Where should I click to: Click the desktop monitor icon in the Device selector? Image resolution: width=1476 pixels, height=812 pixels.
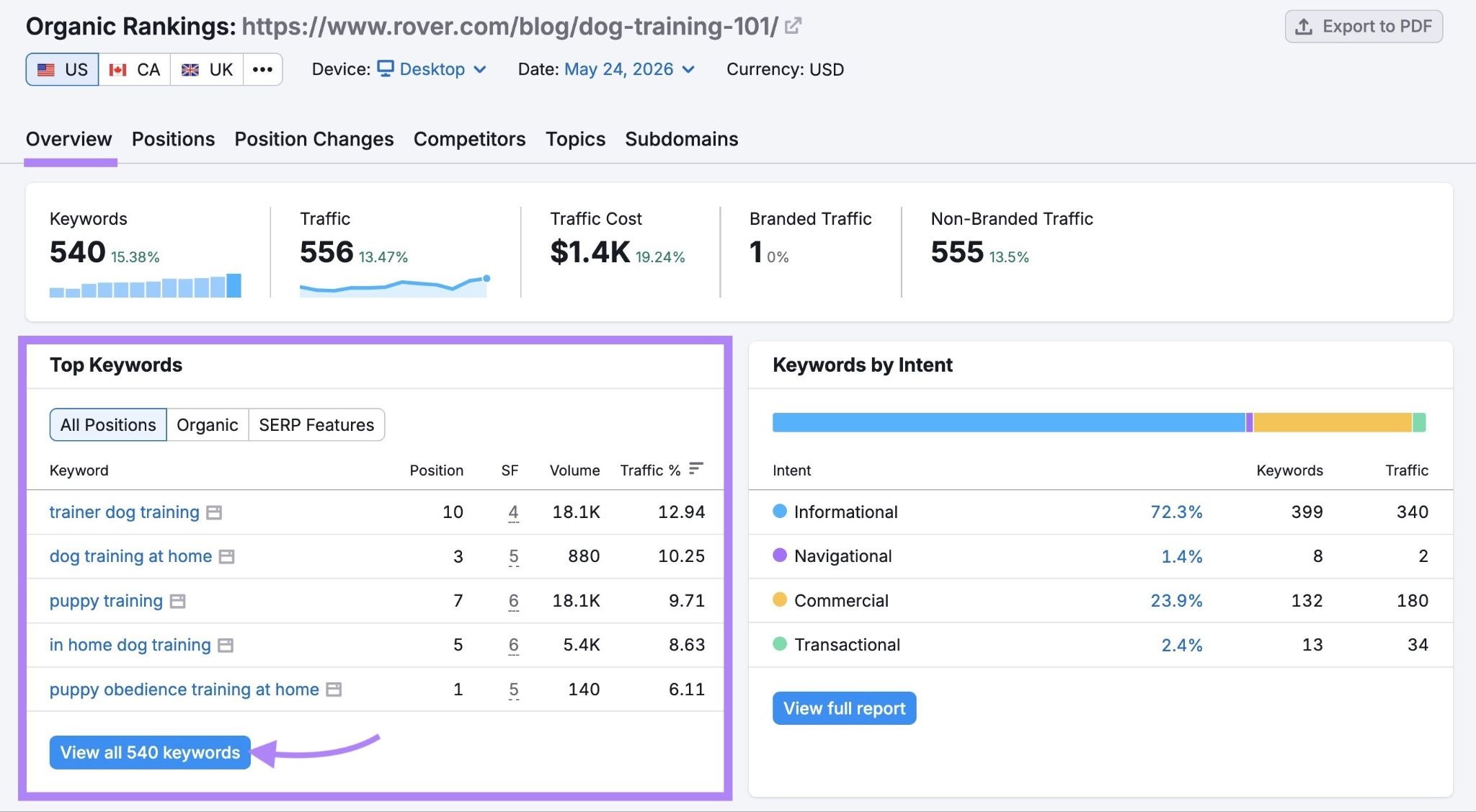pos(386,68)
